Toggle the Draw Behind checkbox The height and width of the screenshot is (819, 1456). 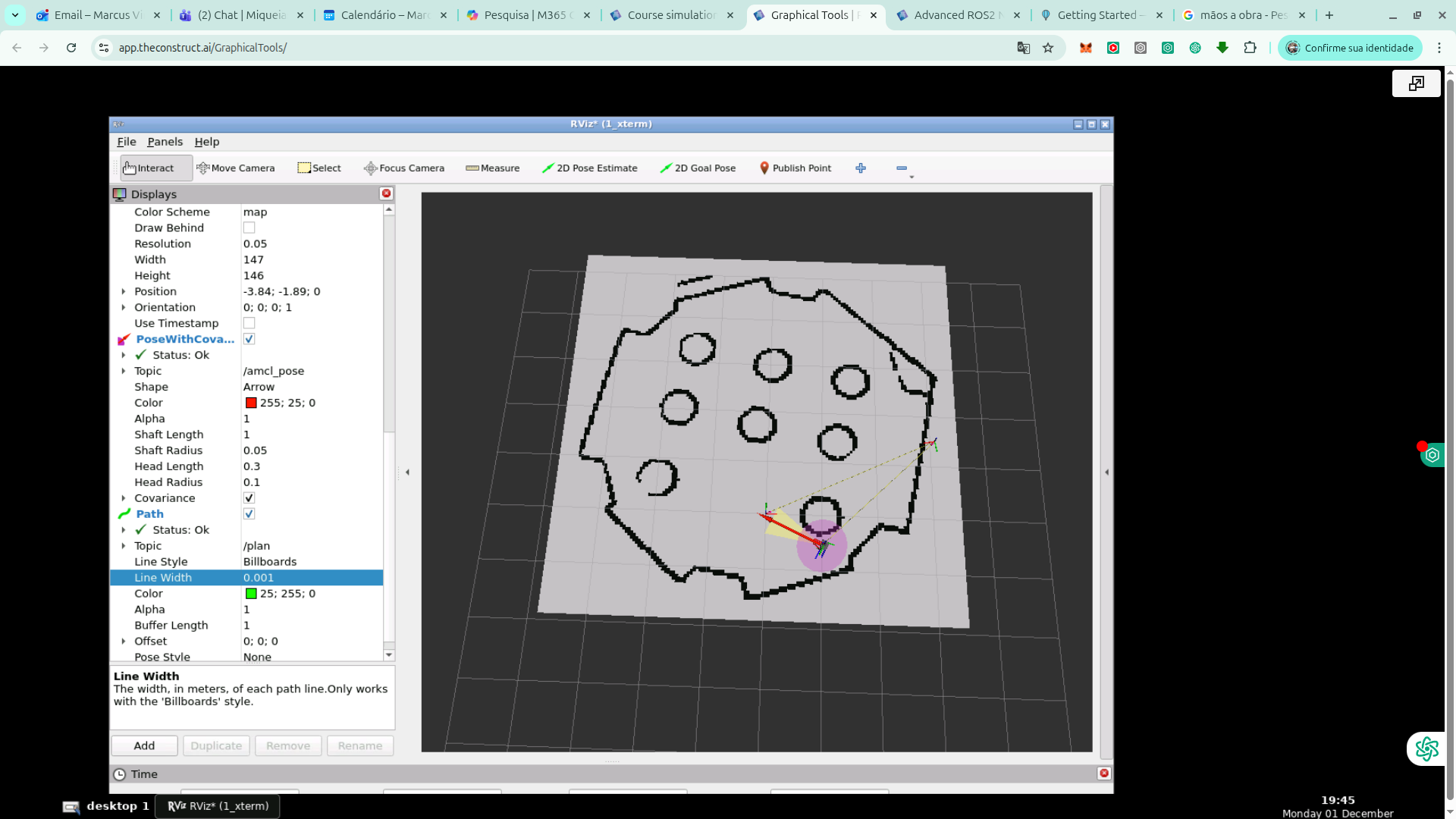point(249,227)
